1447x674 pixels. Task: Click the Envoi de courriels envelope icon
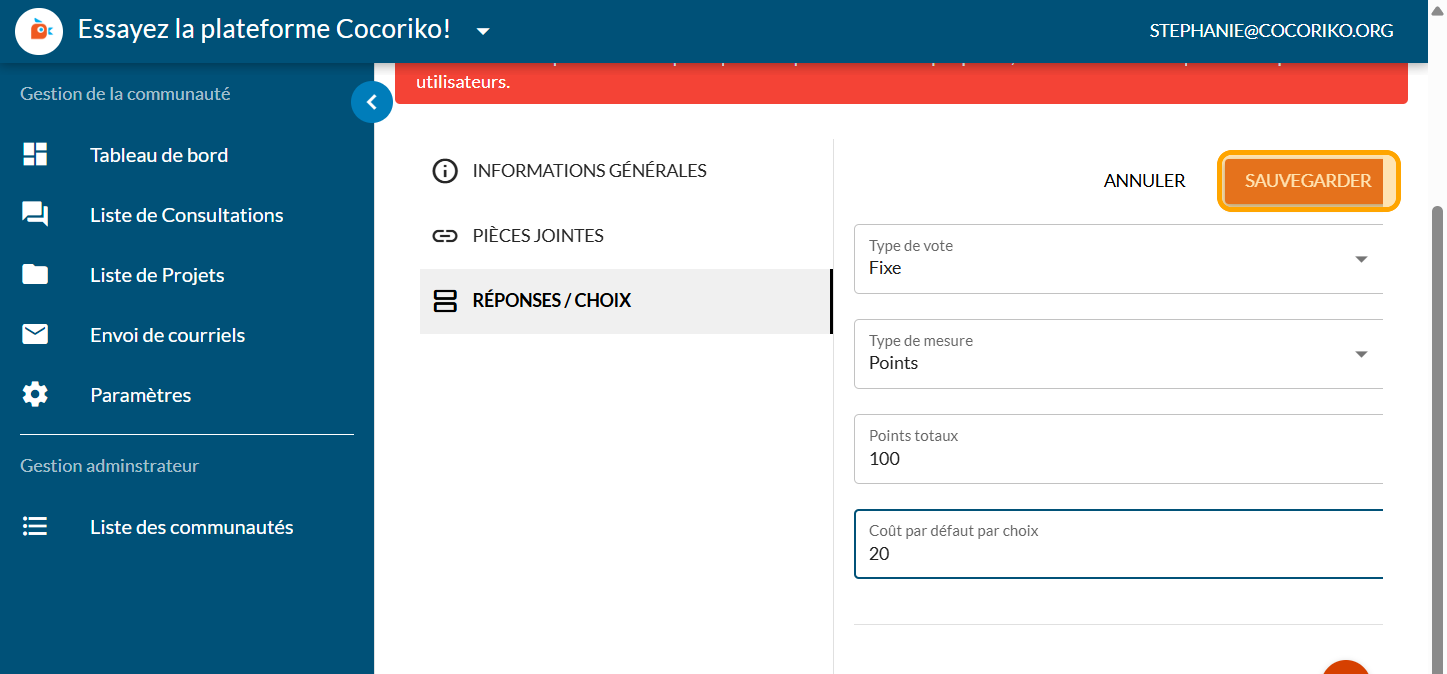coord(35,335)
